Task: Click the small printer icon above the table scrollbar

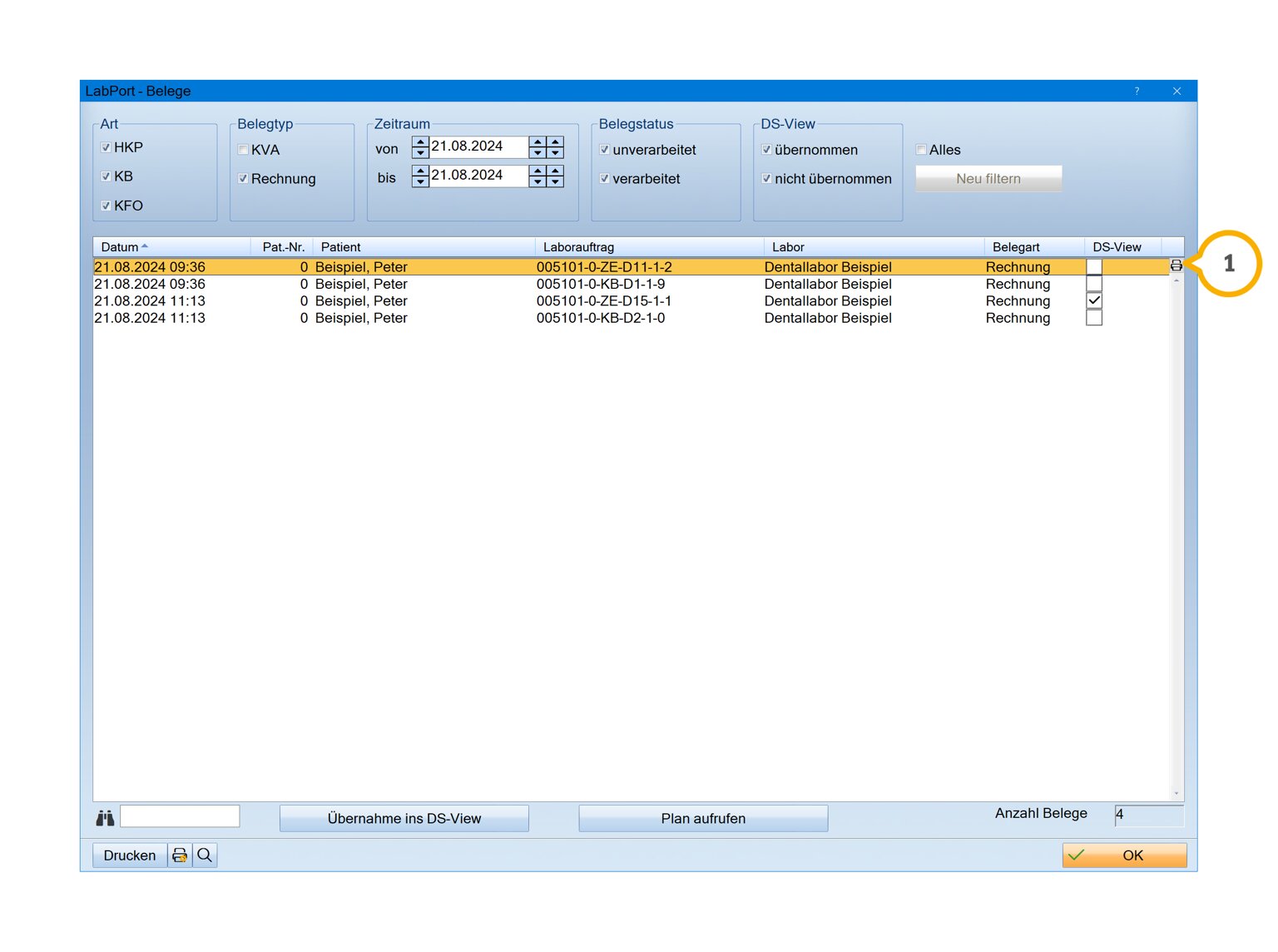Action: point(1176,265)
